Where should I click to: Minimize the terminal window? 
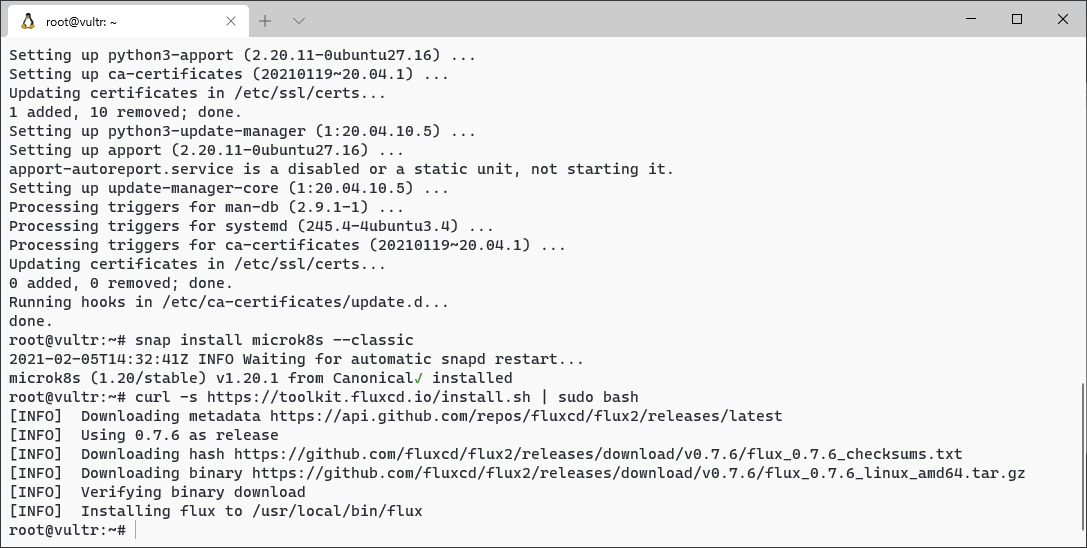point(971,19)
